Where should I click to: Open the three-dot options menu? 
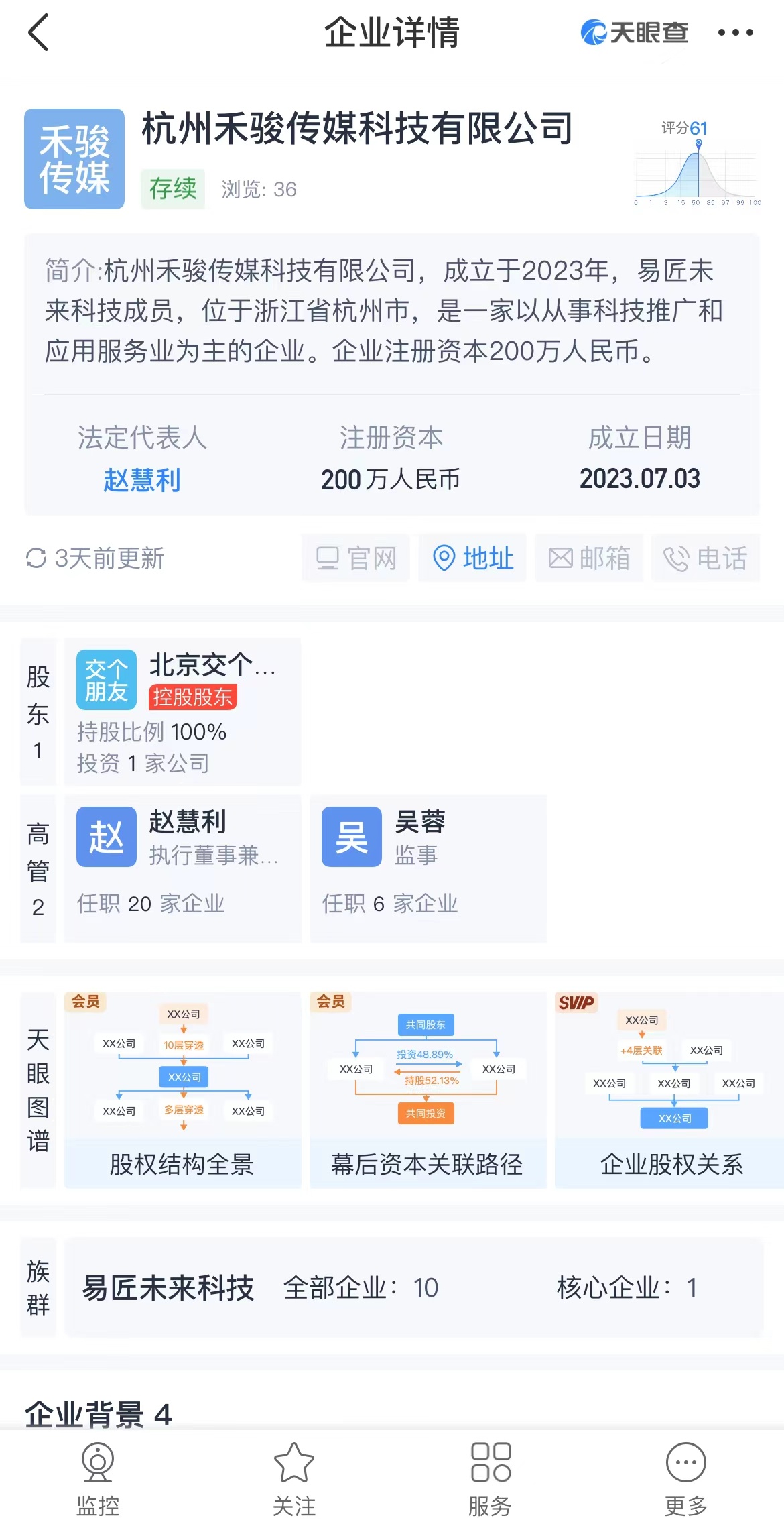pos(735,32)
